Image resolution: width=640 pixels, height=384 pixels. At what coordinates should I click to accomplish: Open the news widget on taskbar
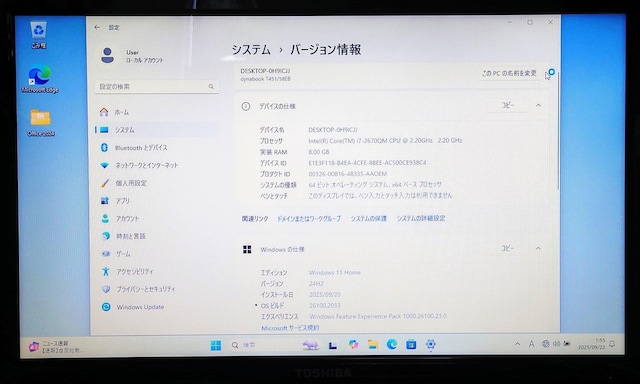56,346
